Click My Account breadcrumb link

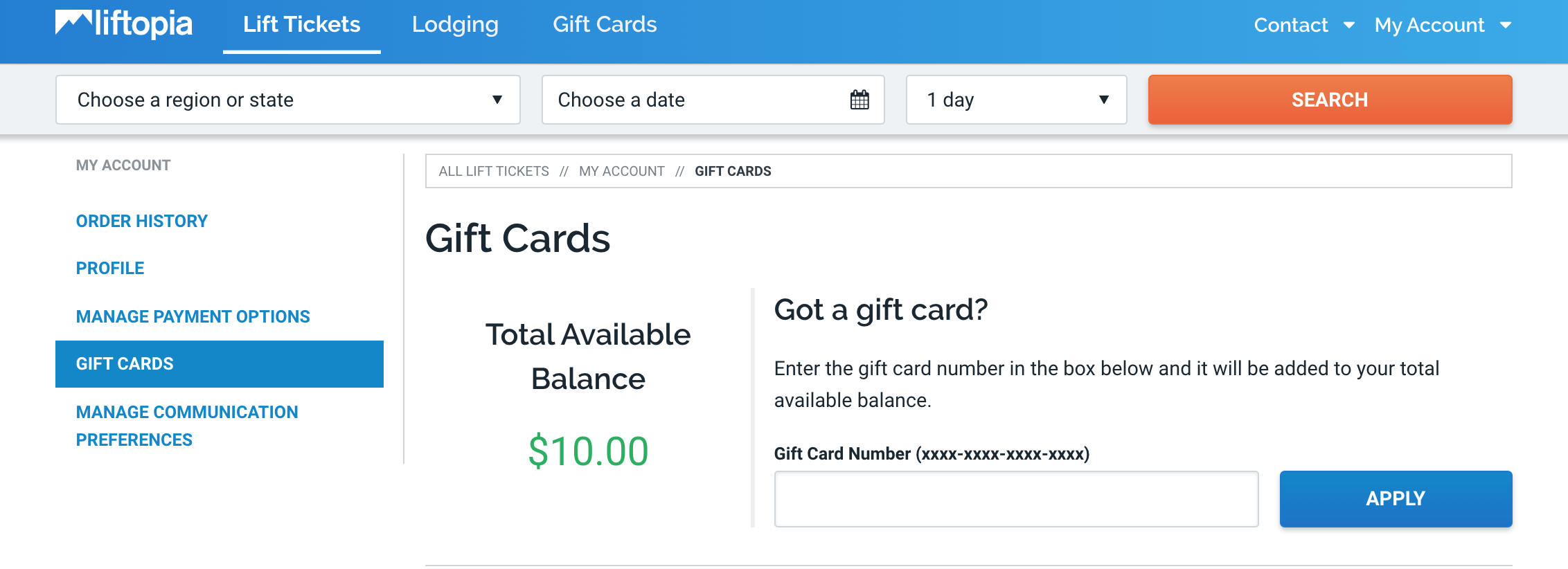621,172
